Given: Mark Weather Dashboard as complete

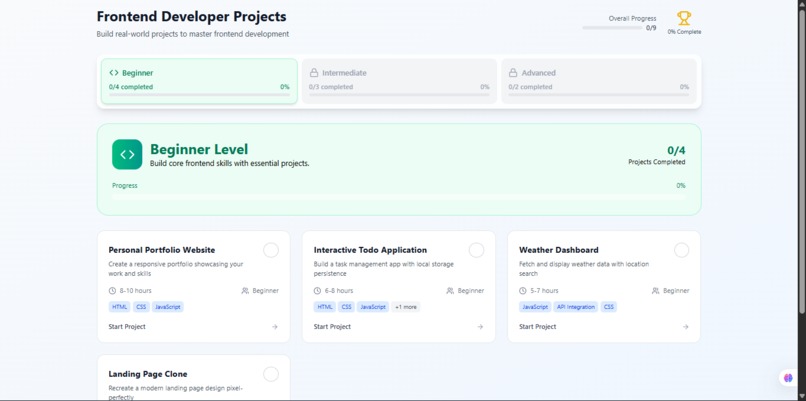Looking at the screenshot, I should pyautogui.click(x=682, y=250).
